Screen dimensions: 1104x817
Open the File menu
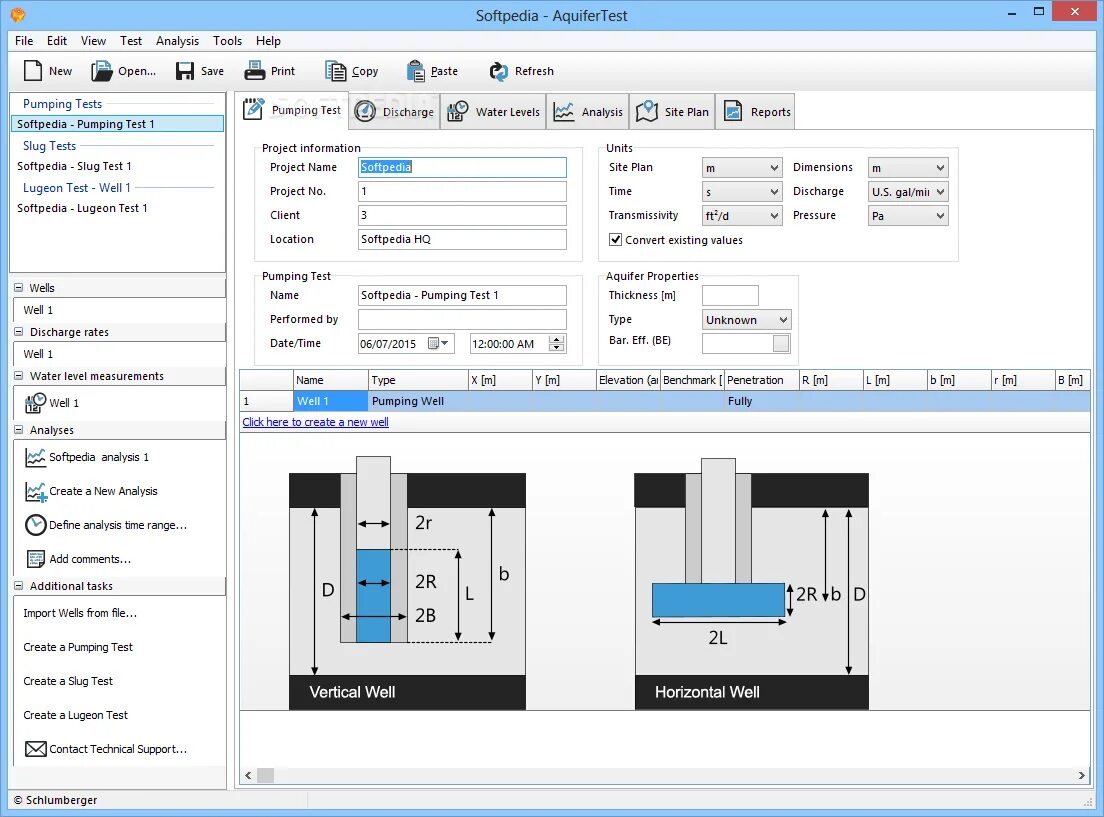(x=24, y=41)
